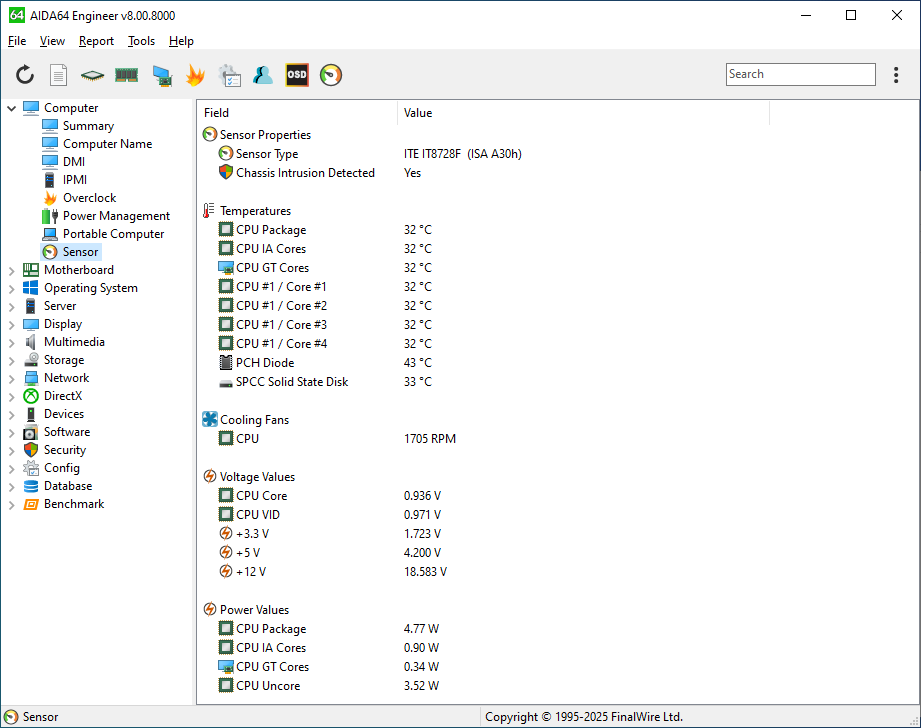This screenshot has height=728, width=921.
Task: Click the Storage disk icon in tree
Action: tap(31, 360)
